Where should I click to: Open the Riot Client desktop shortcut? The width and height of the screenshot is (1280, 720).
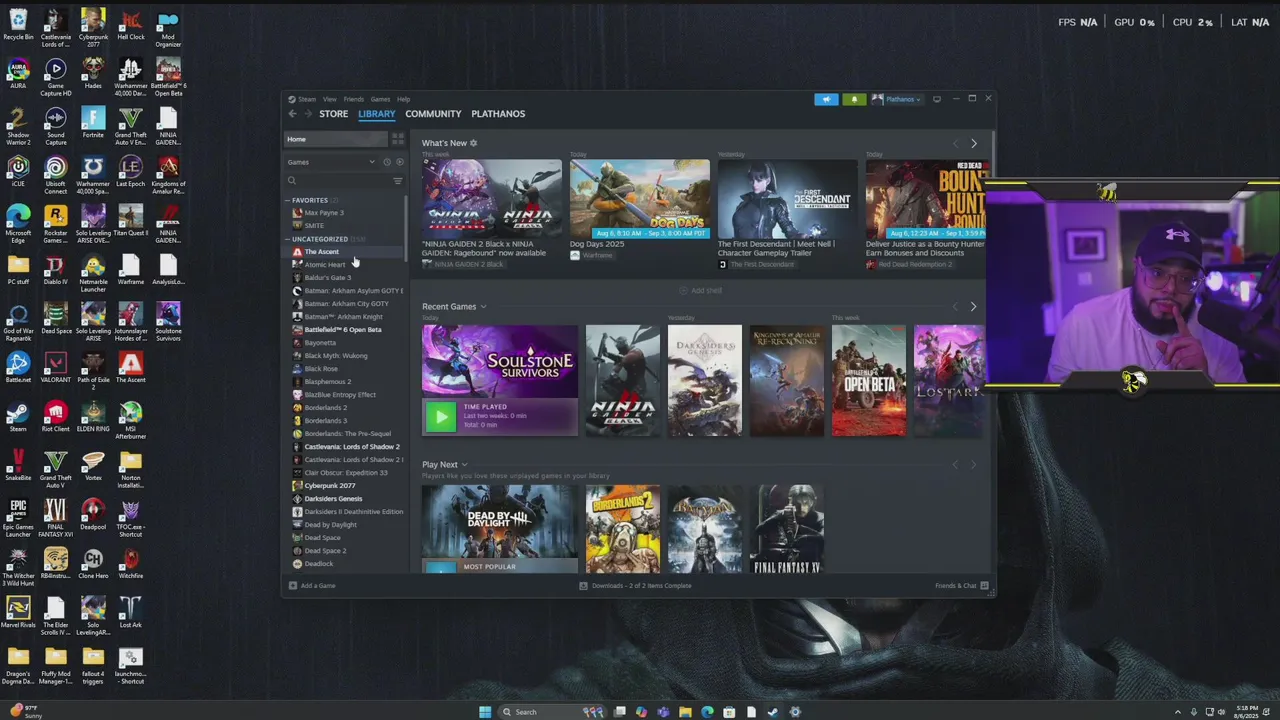click(56, 418)
